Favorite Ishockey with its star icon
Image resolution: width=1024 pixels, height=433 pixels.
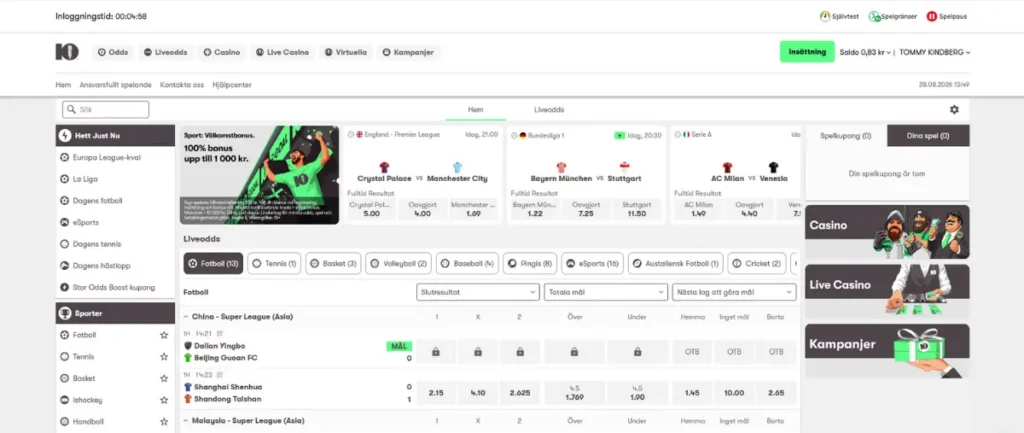(164, 400)
